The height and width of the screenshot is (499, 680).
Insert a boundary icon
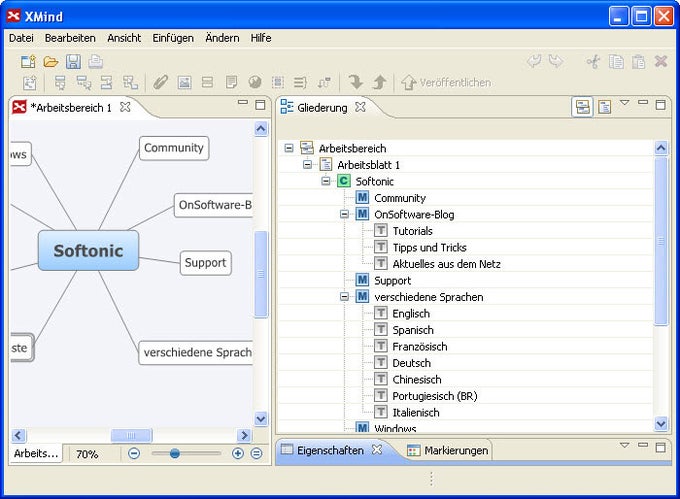[278, 82]
